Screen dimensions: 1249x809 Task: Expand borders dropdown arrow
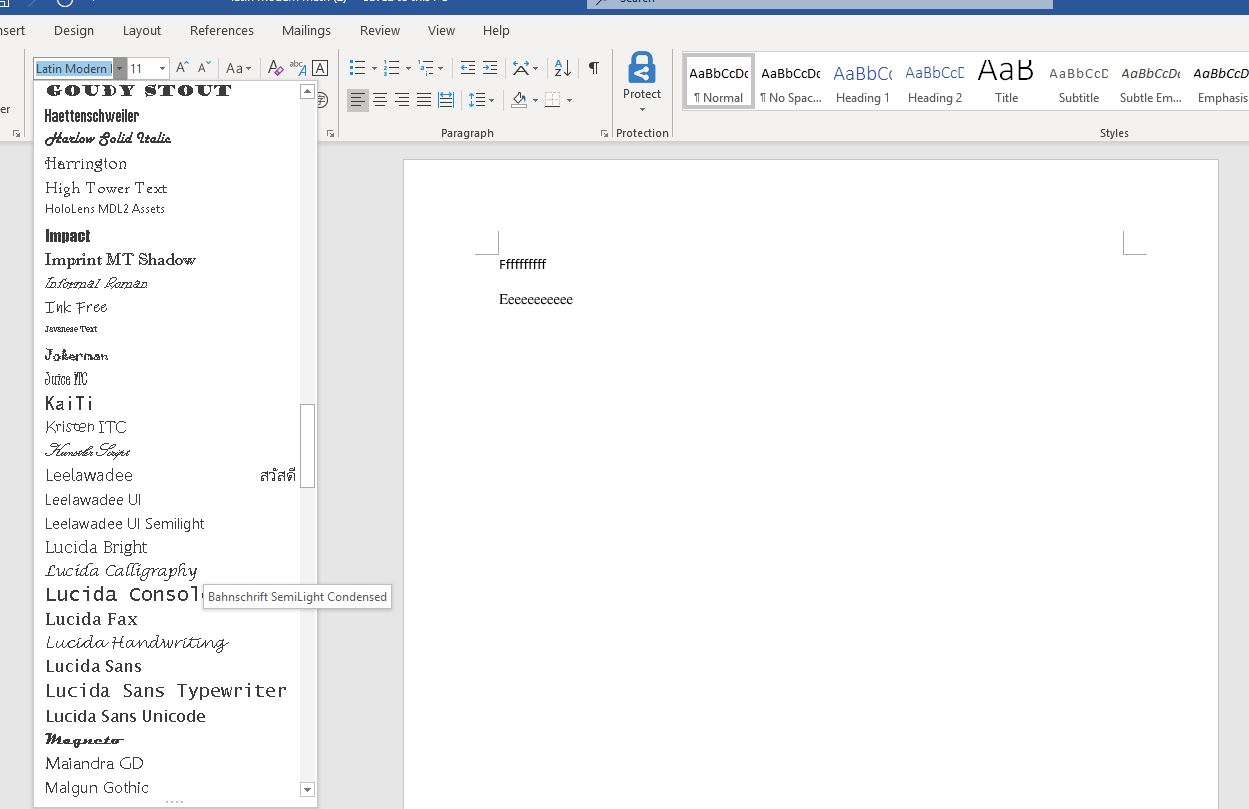(x=569, y=100)
